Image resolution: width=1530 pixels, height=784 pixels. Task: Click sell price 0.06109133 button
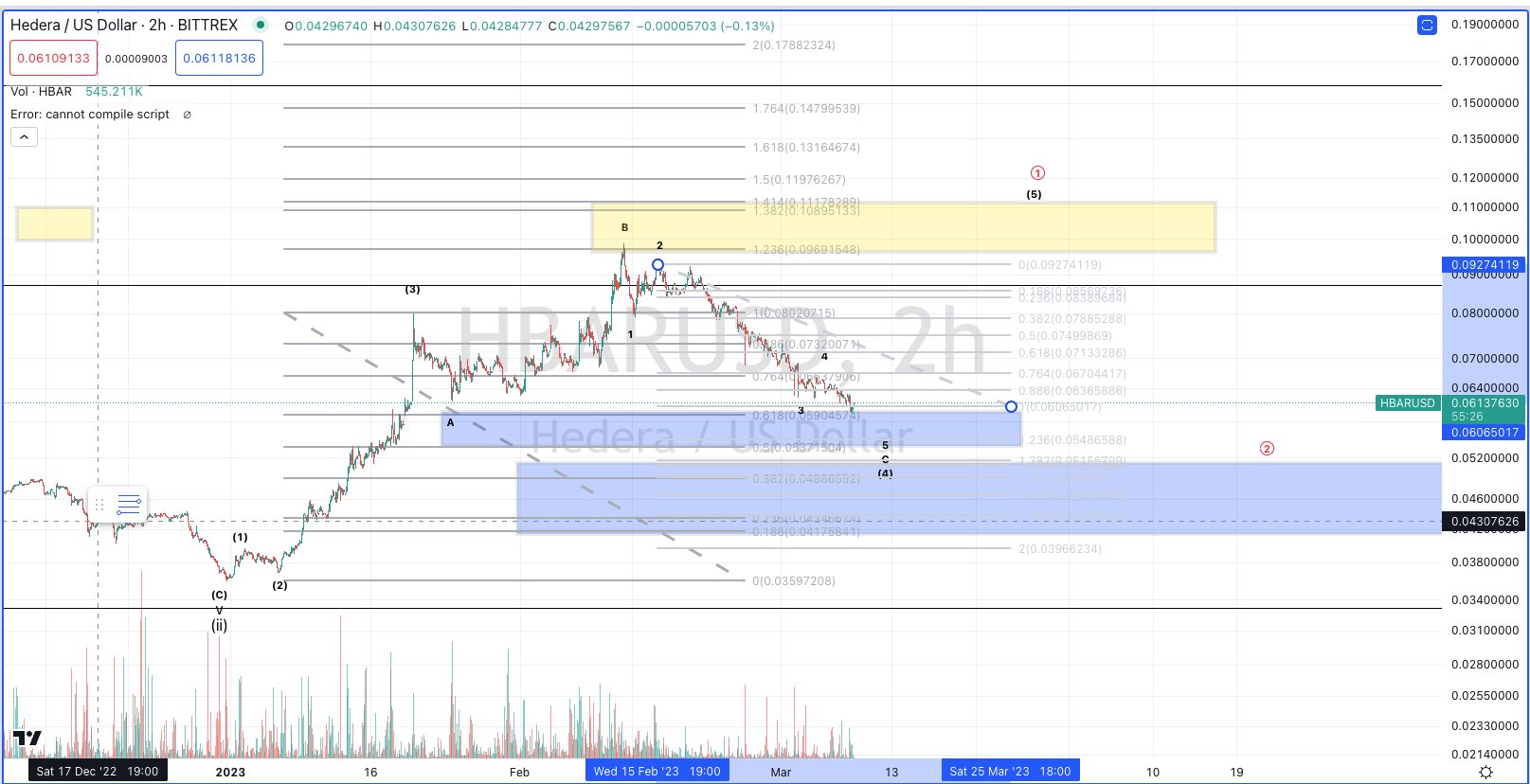click(53, 59)
